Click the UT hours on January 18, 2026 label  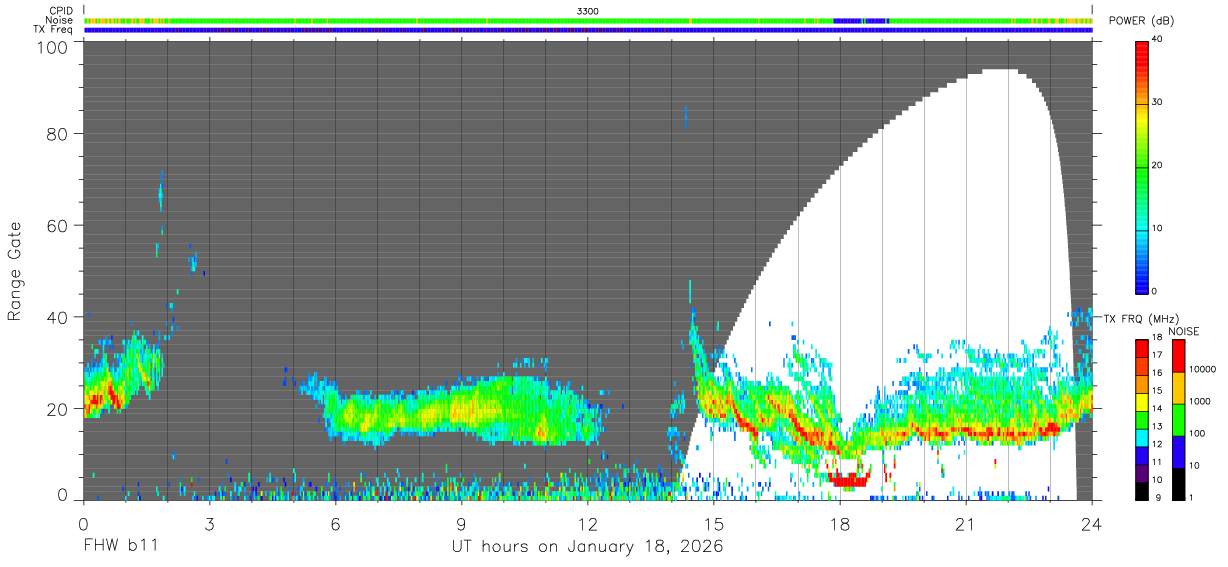pos(586,547)
